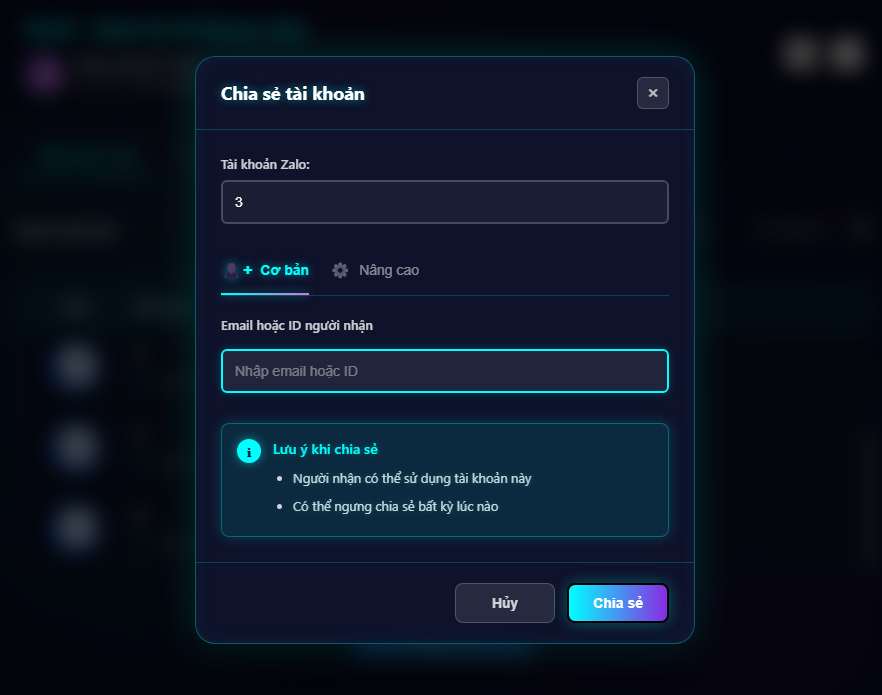The width and height of the screenshot is (882, 695).
Task: Click the Email hoặc ID người nhận label
Action: 297,325
